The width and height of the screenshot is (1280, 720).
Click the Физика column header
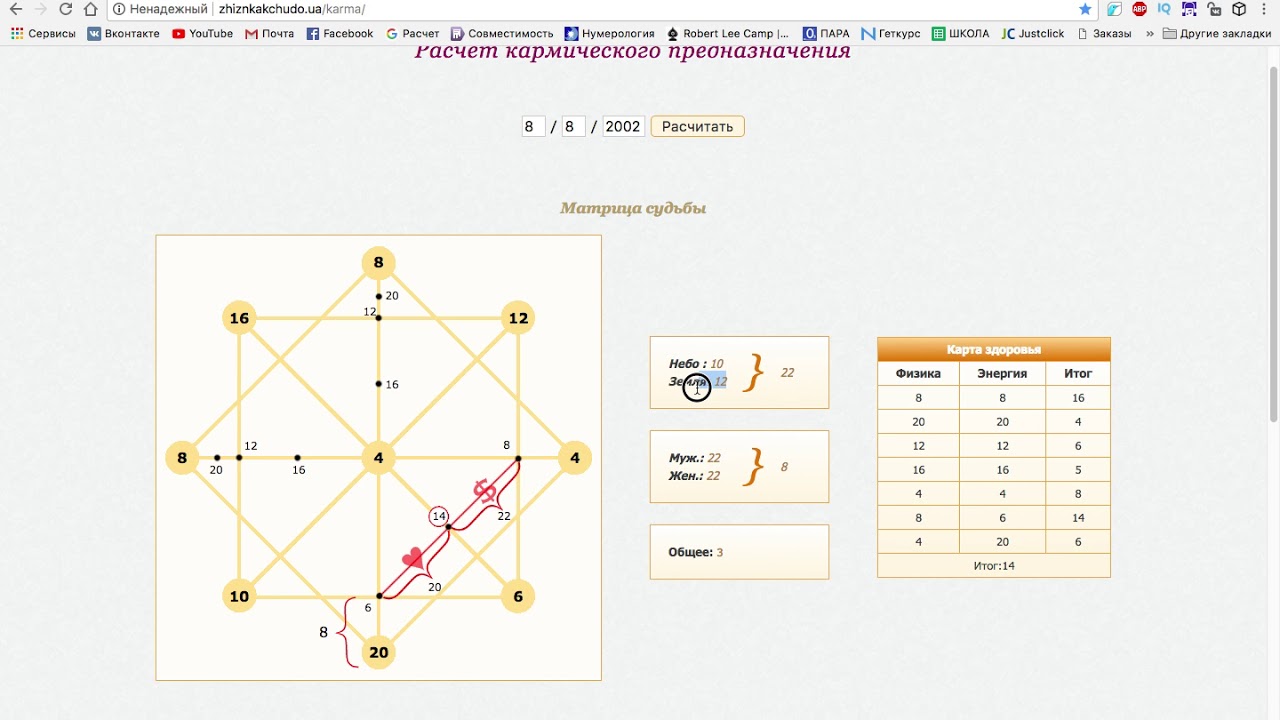coord(918,373)
